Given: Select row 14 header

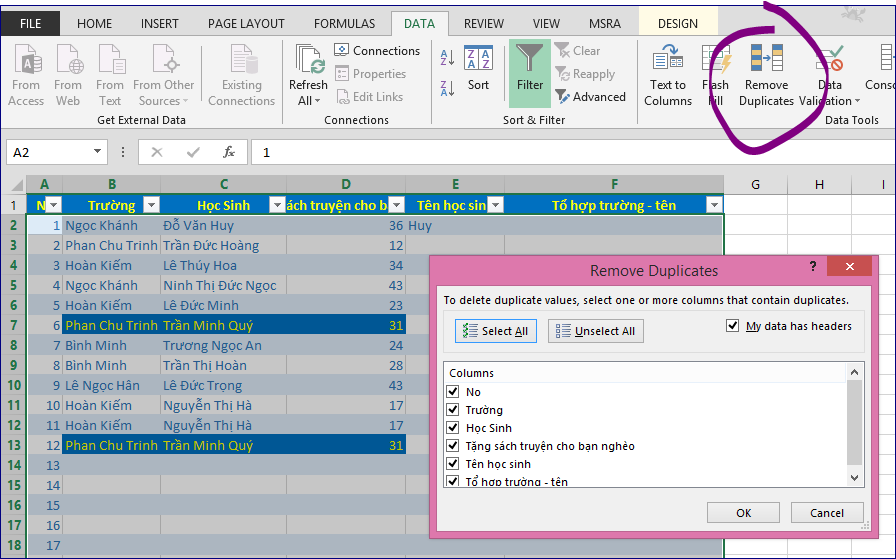Looking at the screenshot, I should (x=14, y=465).
